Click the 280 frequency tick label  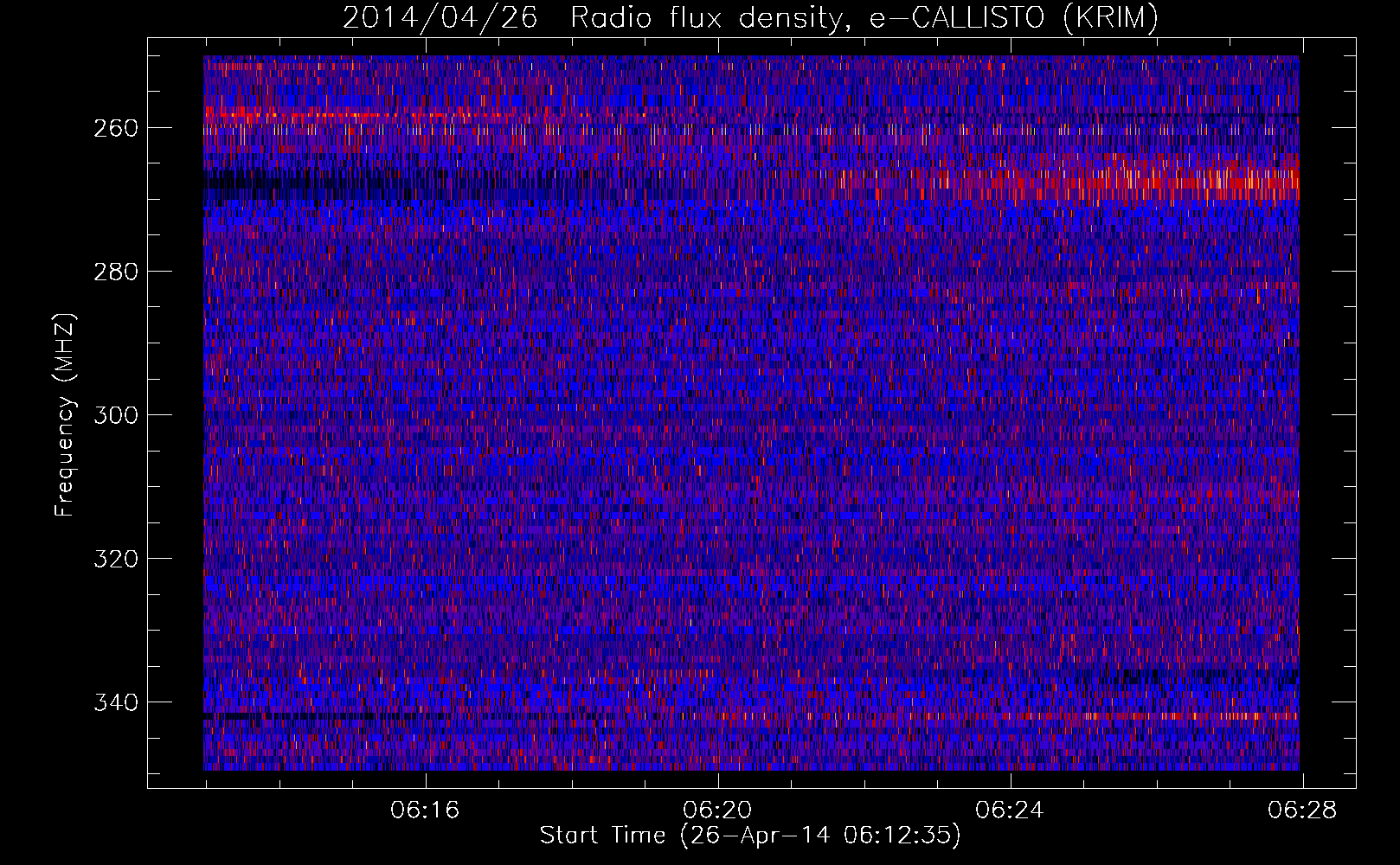click(115, 272)
